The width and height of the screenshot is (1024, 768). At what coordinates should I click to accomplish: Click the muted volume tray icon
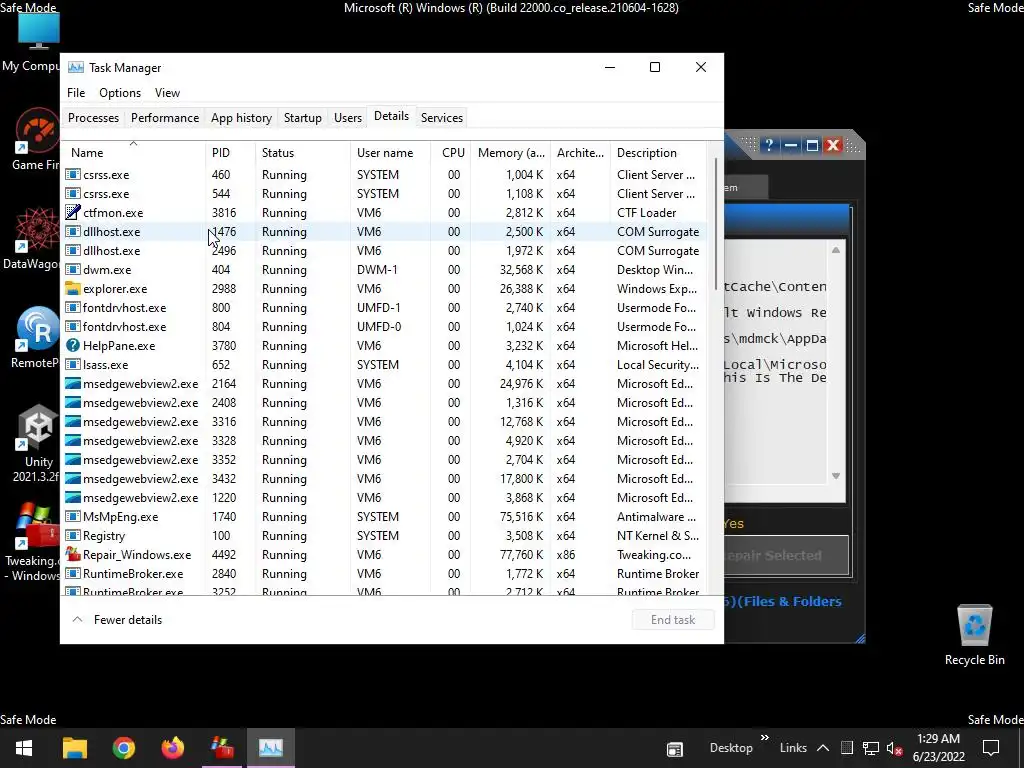point(894,748)
